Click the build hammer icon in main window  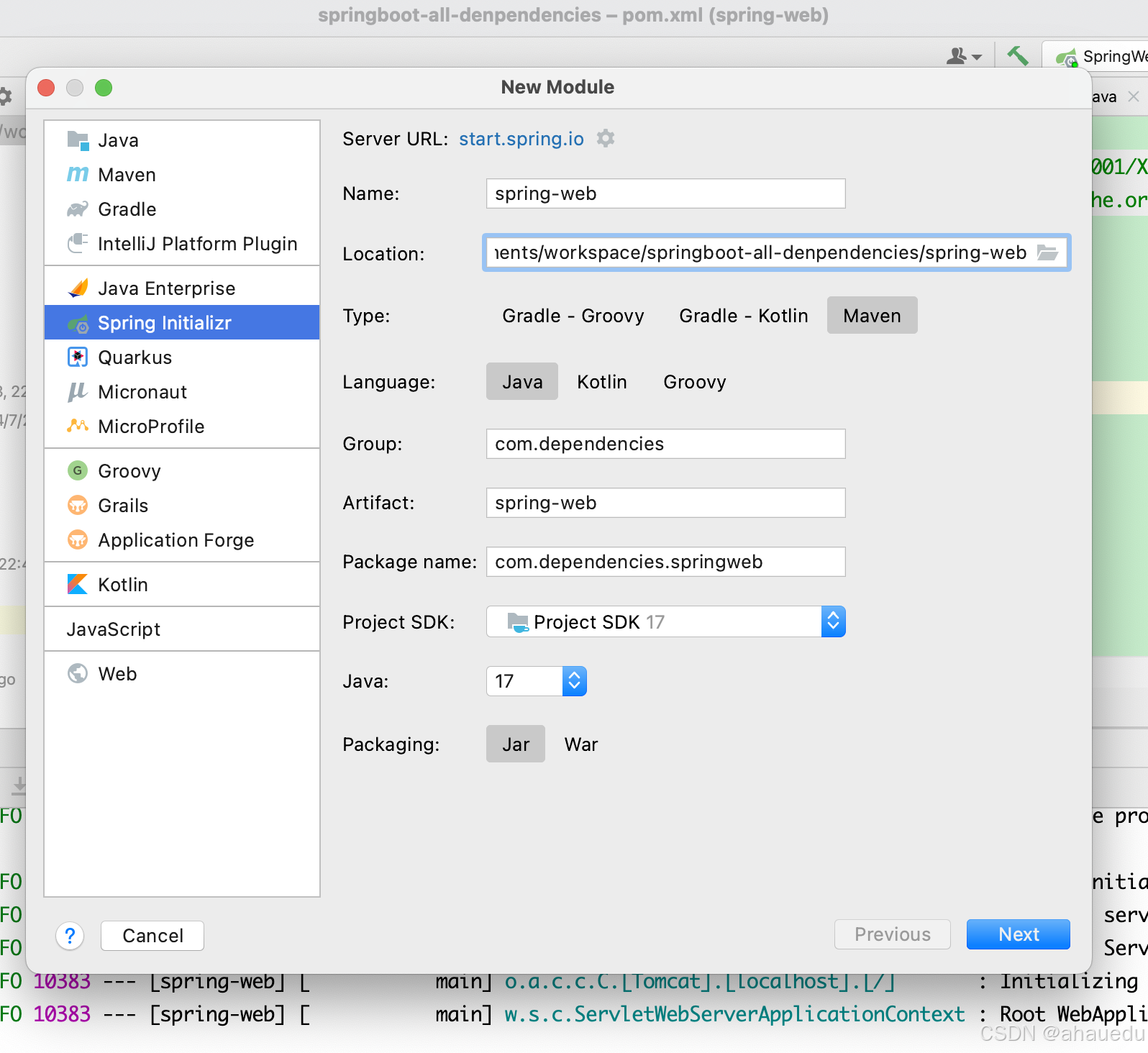[x=1017, y=55]
